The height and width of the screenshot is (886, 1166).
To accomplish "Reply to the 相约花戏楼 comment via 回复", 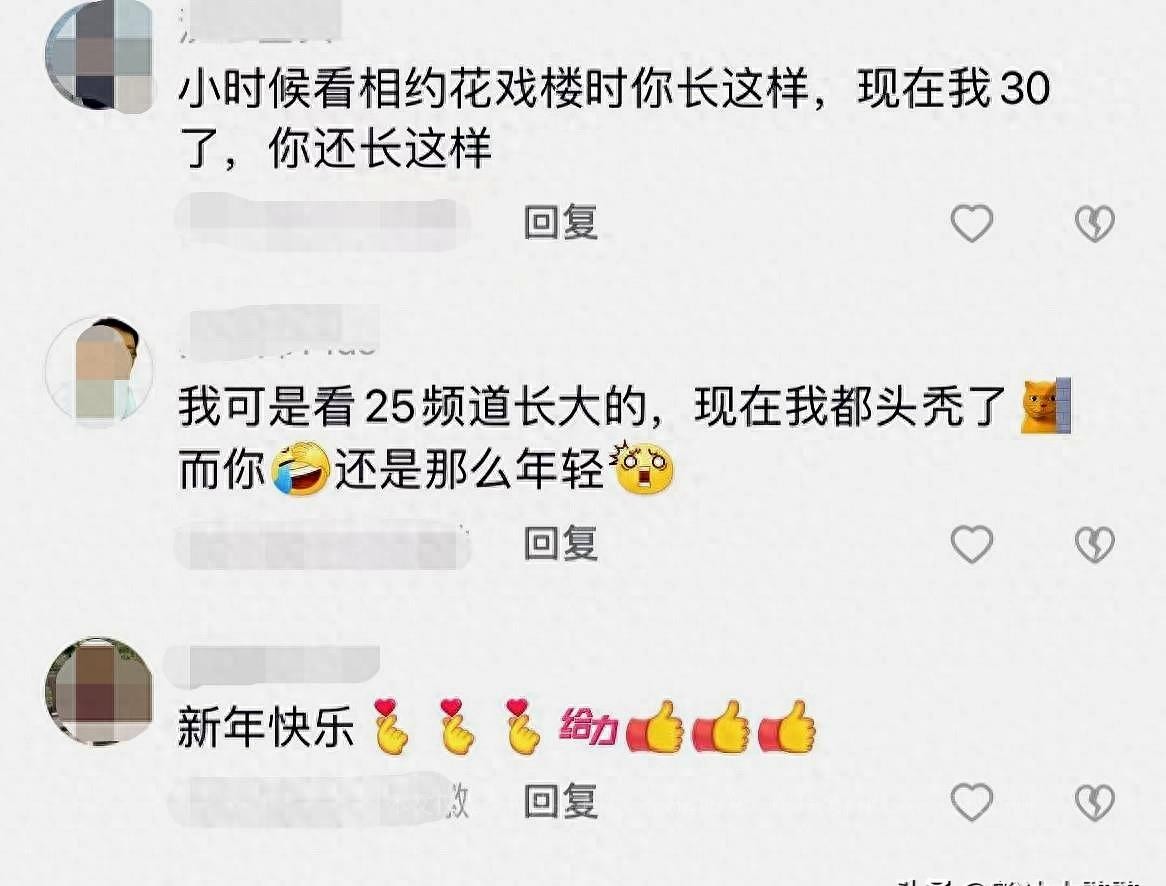I will 561,222.
